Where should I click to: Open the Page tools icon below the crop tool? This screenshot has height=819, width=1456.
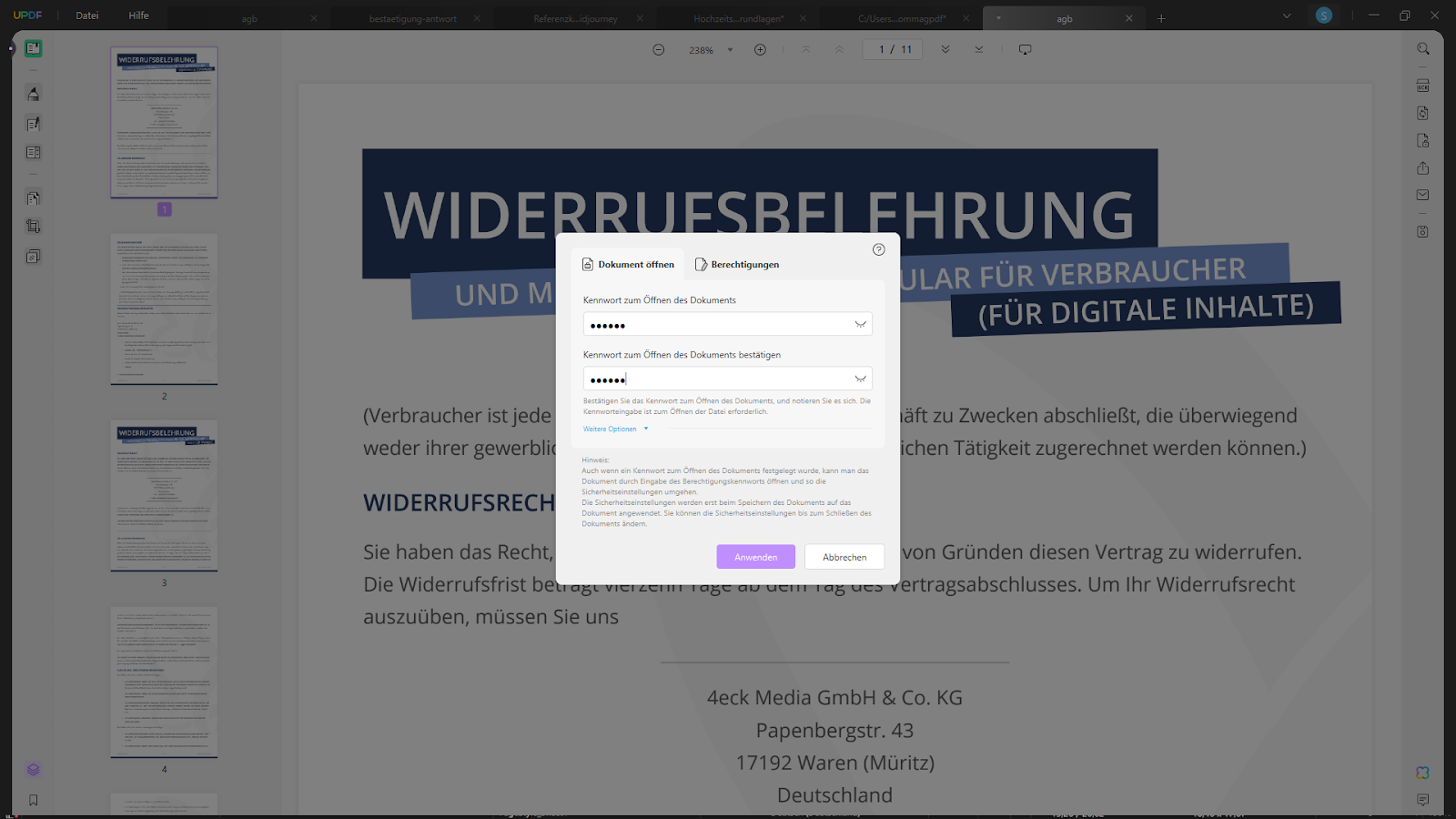[x=34, y=257]
